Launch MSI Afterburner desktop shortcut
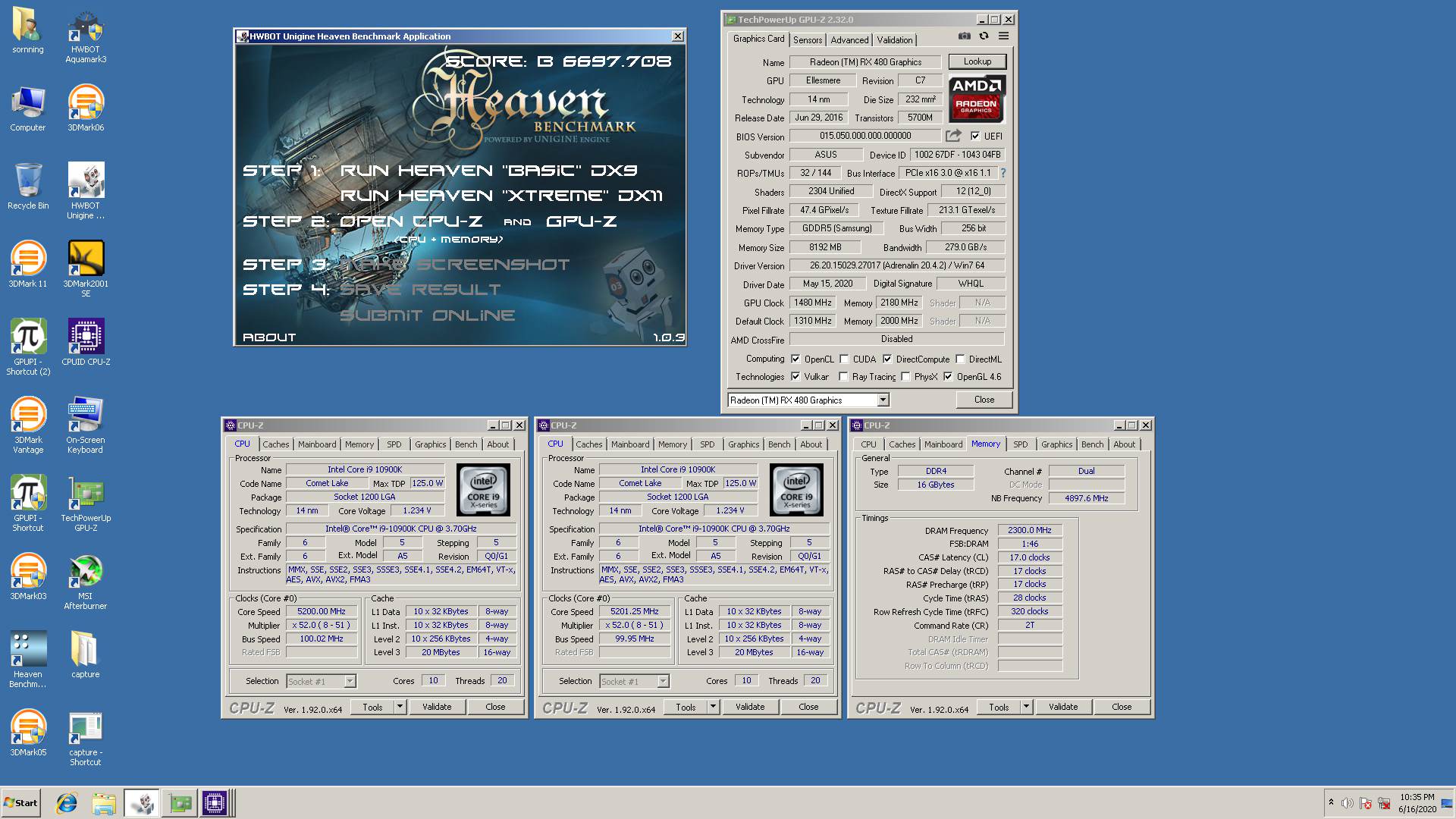This screenshot has width=1456, height=819. [86, 582]
